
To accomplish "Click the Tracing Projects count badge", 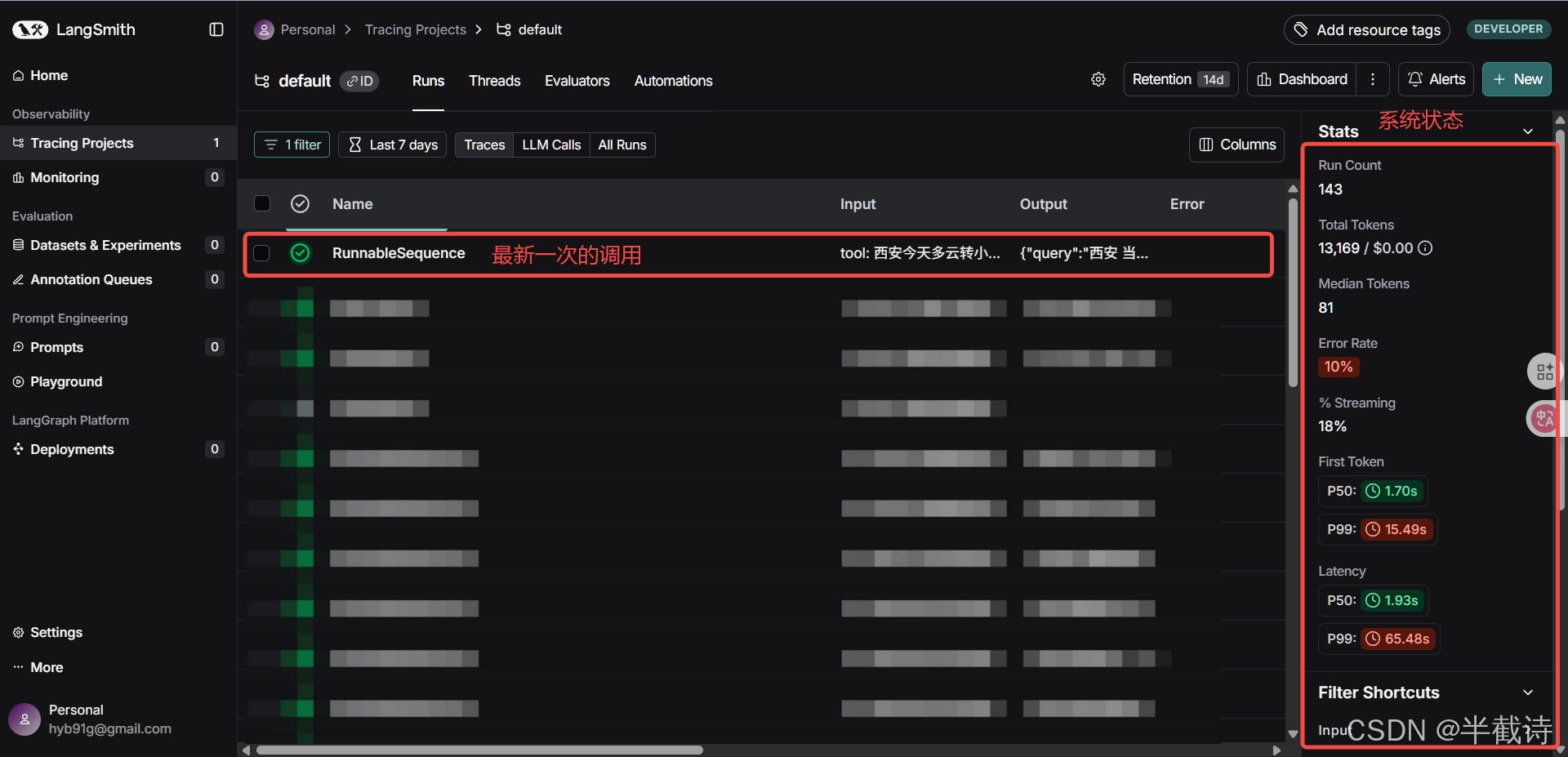I will (216, 143).
